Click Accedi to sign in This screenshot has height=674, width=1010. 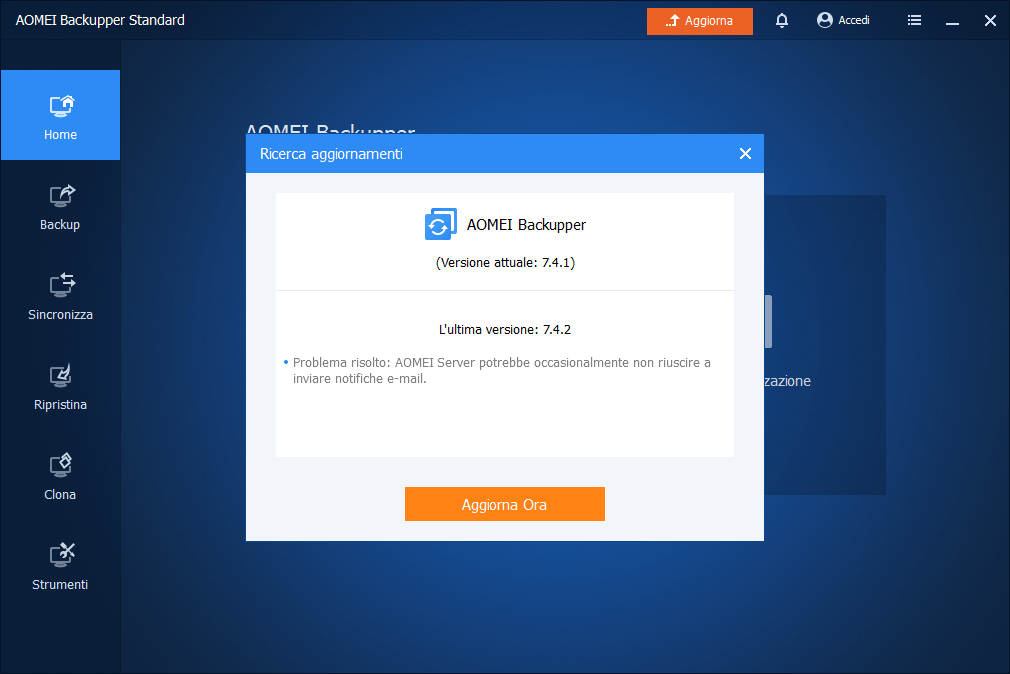[x=843, y=21]
